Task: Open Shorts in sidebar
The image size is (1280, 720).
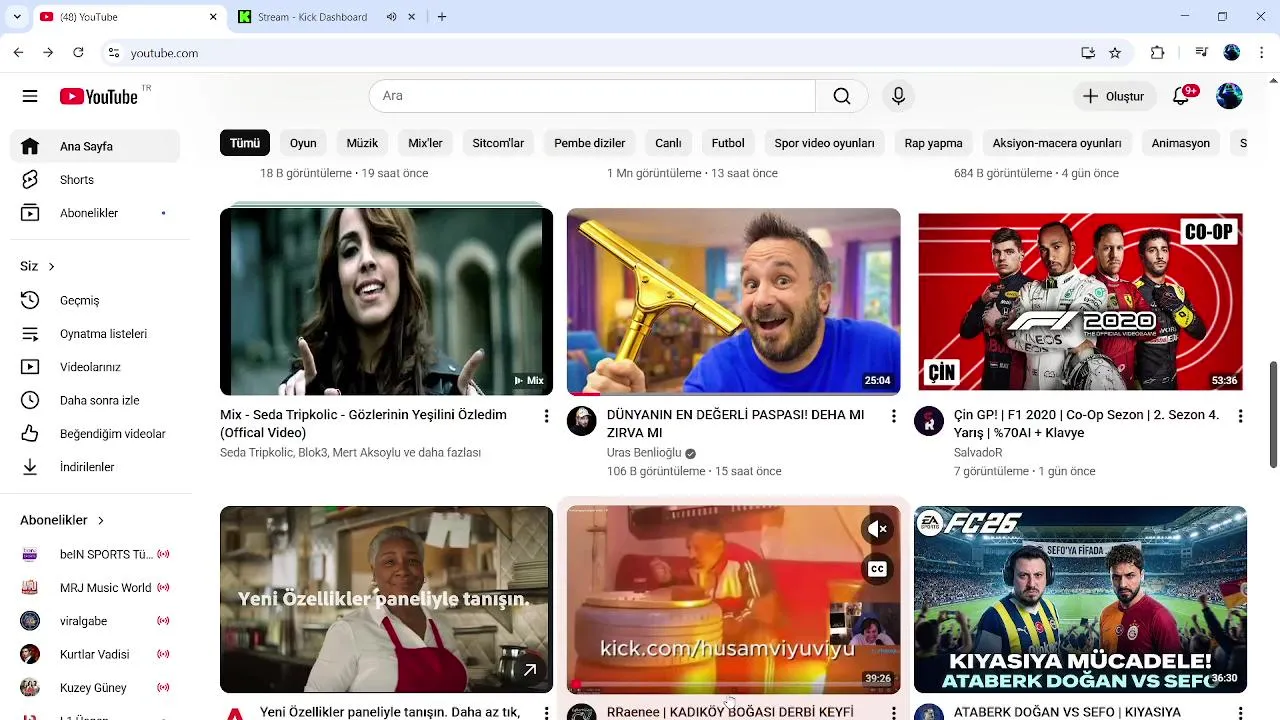Action: click(x=95, y=180)
